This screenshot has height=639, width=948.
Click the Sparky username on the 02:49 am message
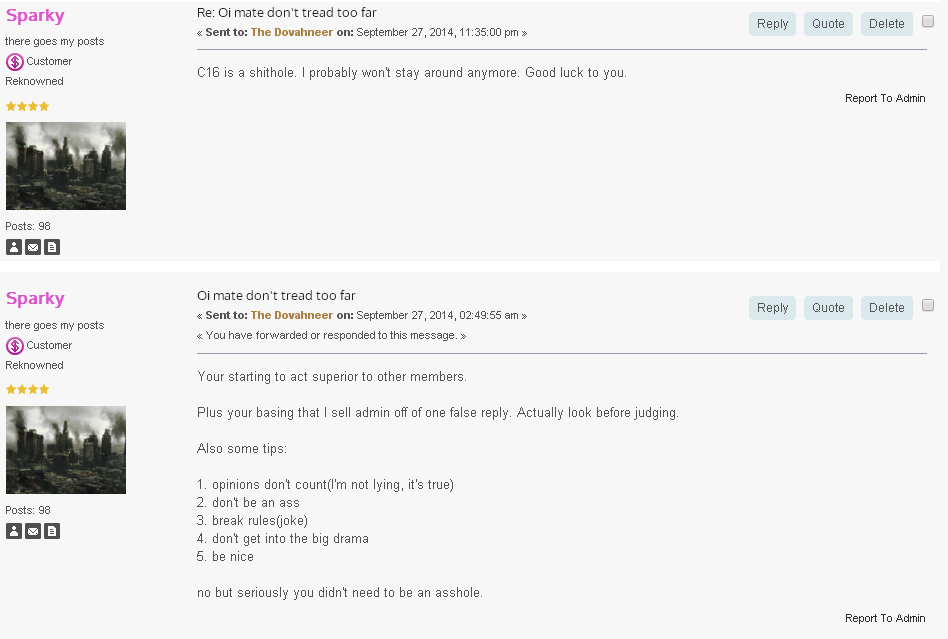pos(35,299)
